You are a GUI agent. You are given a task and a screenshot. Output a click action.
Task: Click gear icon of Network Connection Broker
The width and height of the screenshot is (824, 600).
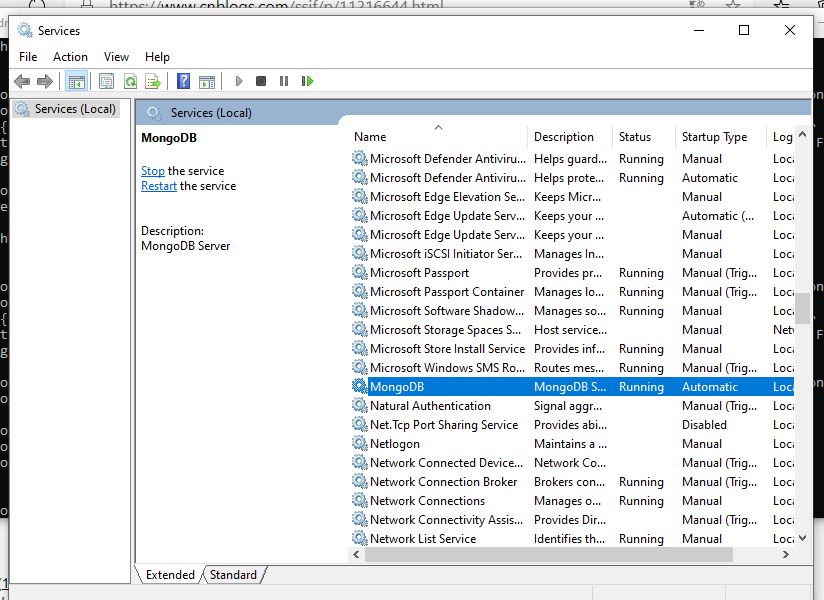click(x=359, y=481)
